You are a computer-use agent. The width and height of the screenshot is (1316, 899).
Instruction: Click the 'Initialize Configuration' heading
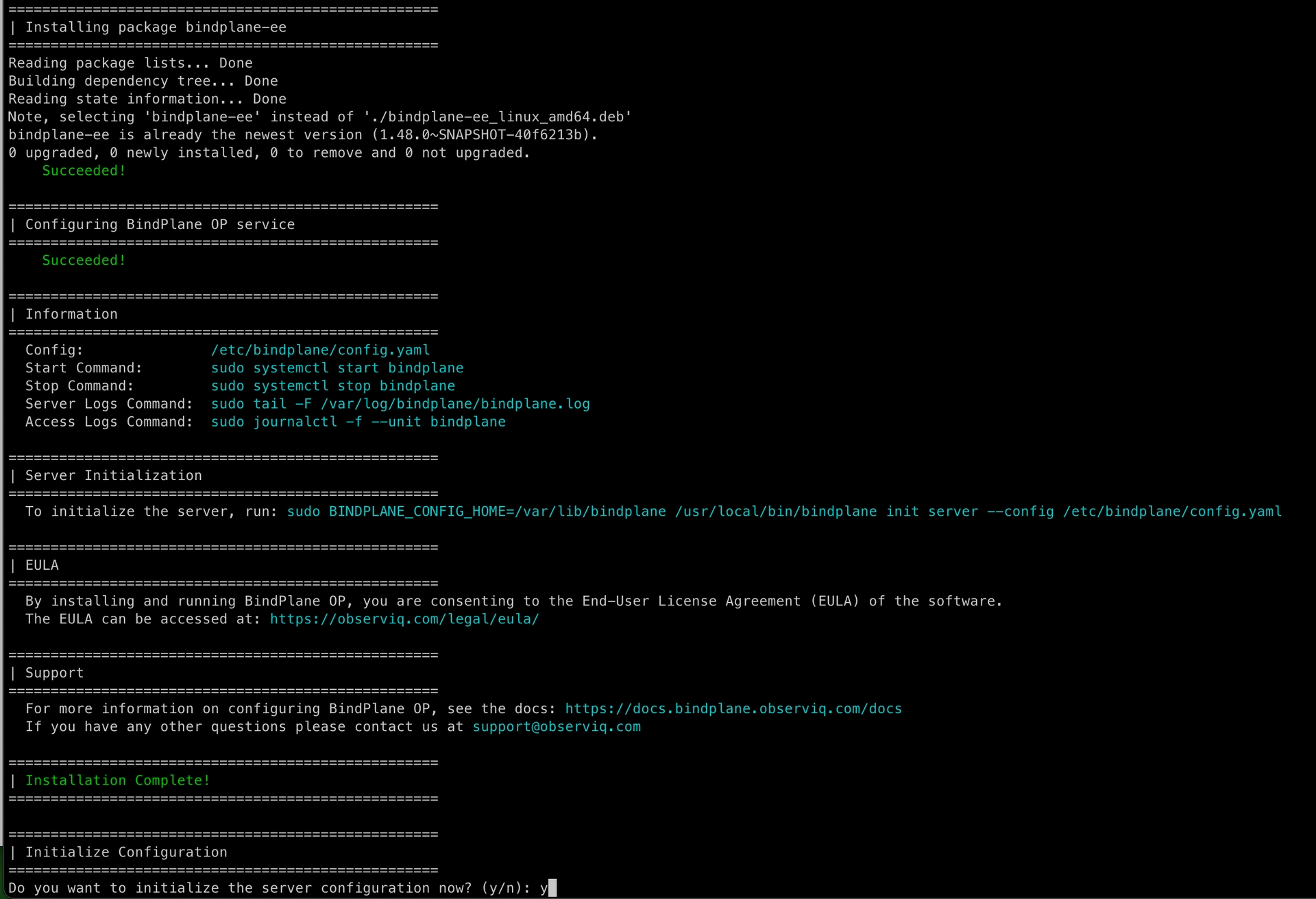click(x=126, y=852)
